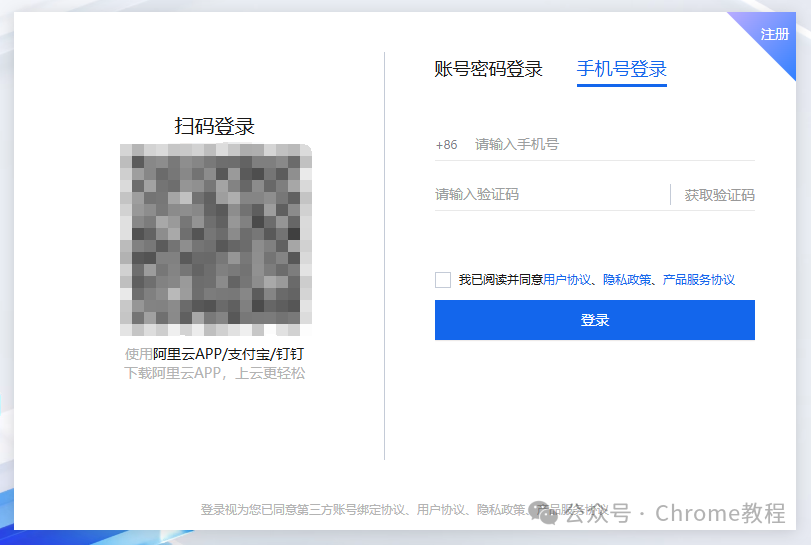Open the blue 隐私政策 link
Image resolution: width=811 pixels, height=545 pixels.
pyautogui.click(x=627, y=280)
